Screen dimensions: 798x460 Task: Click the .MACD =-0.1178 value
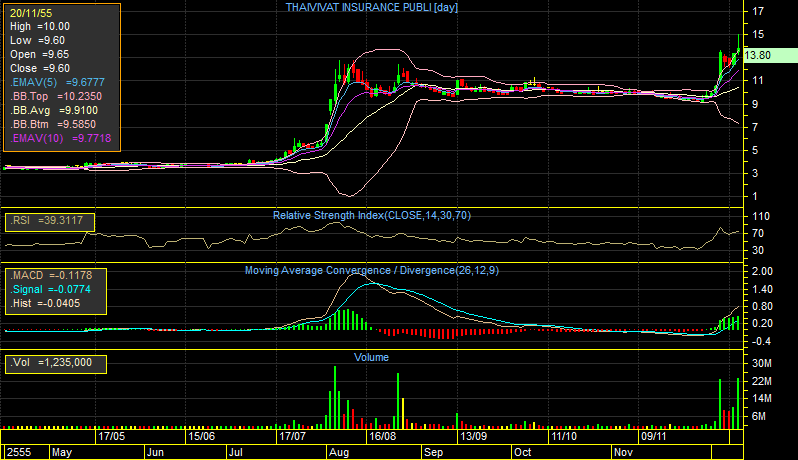(51, 275)
